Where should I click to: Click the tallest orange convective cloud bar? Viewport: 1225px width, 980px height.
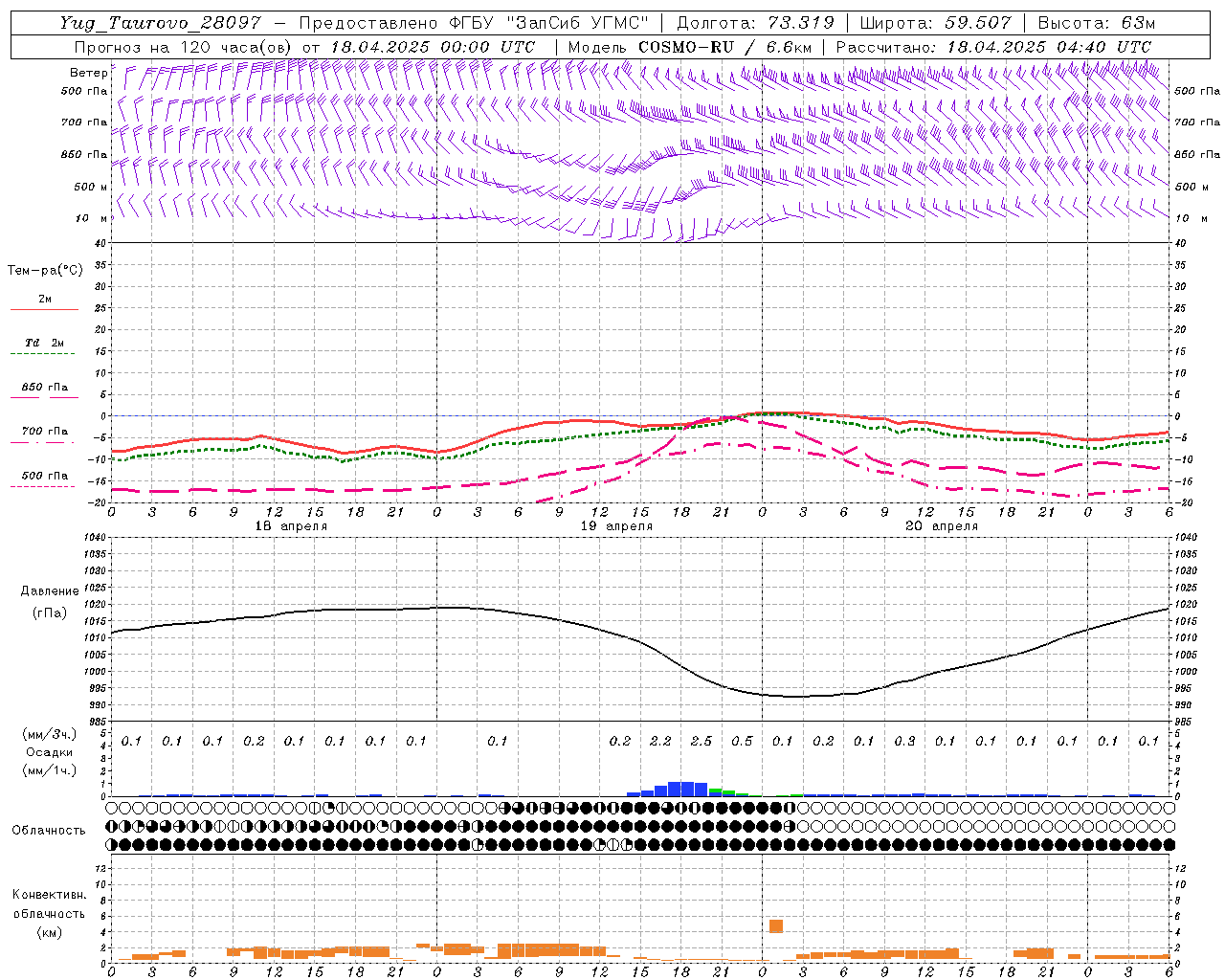click(x=775, y=925)
